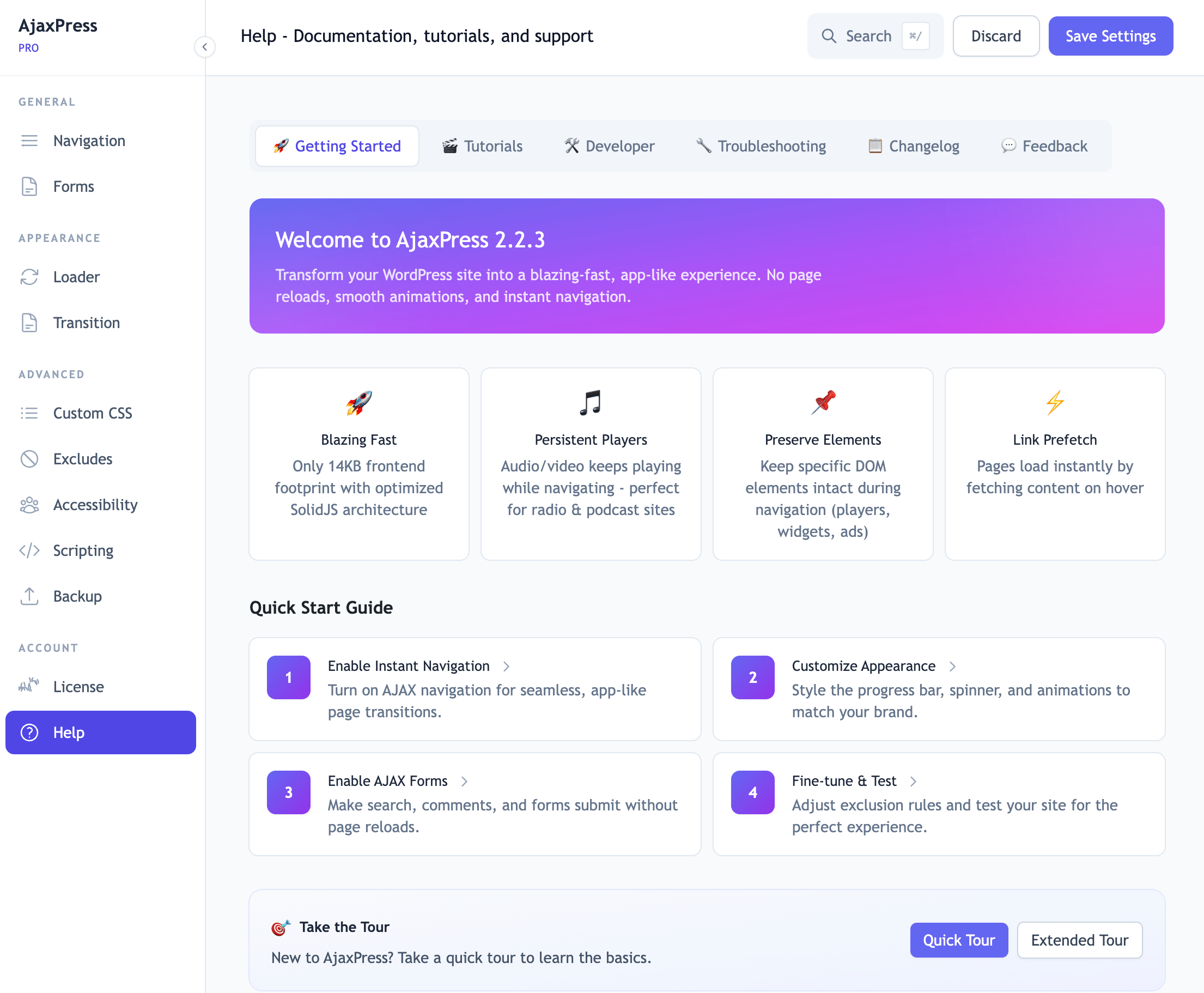Viewport: 1204px width, 993px height.
Task: Open the Changelog tab
Action: coord(913,146)
